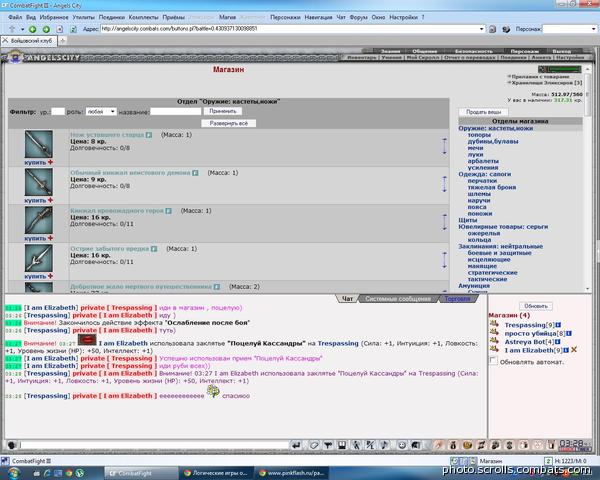Viewport: 600px width, 480px height.
Task: Buy the 8 кр. knife item
Action: (38, 162)
